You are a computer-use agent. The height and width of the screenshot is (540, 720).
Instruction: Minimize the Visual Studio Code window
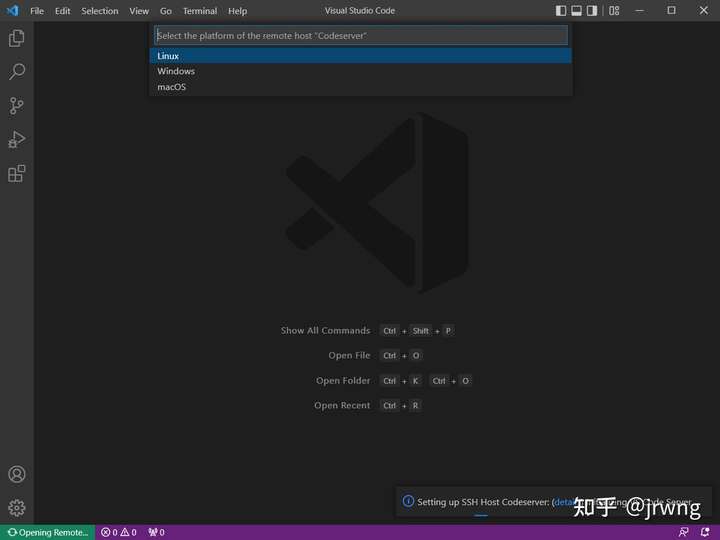point(639,10)
